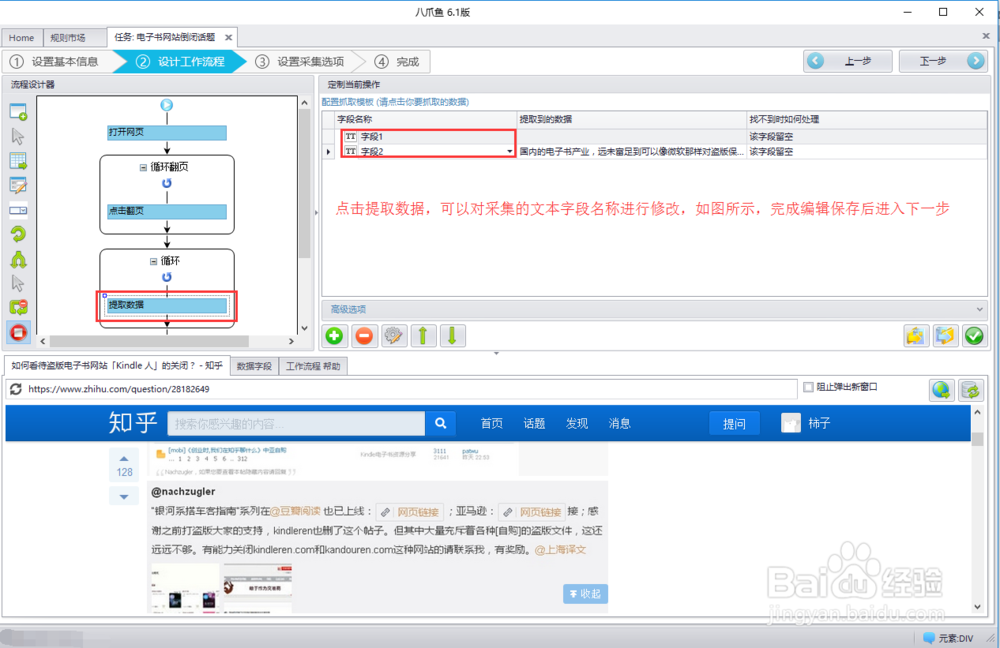Click the start node of the flow
The height and width of the screenshot is (648, 1000).
coord(166,105)
